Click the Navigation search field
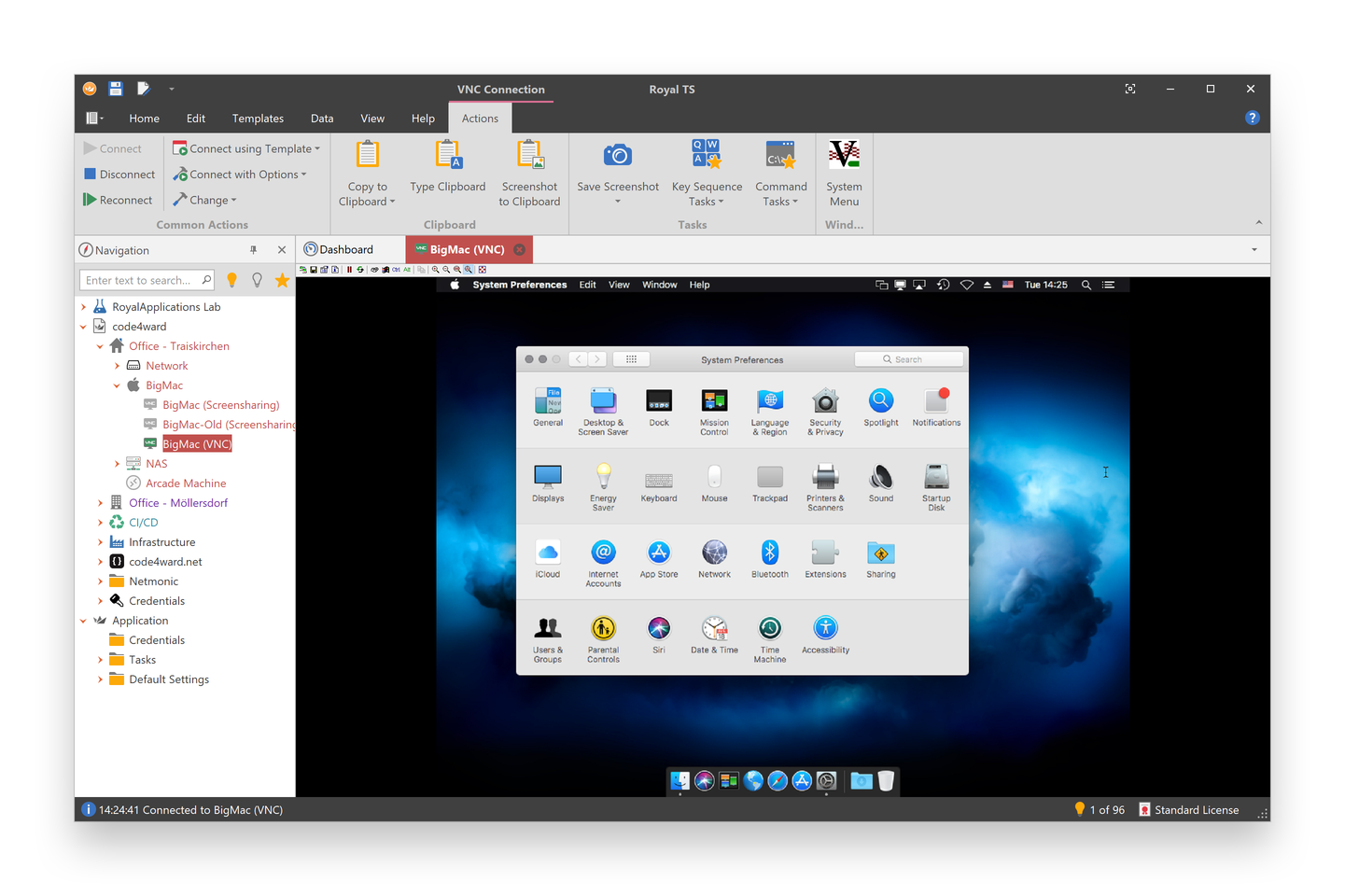 pyautogui.click(x=140, y=279)
